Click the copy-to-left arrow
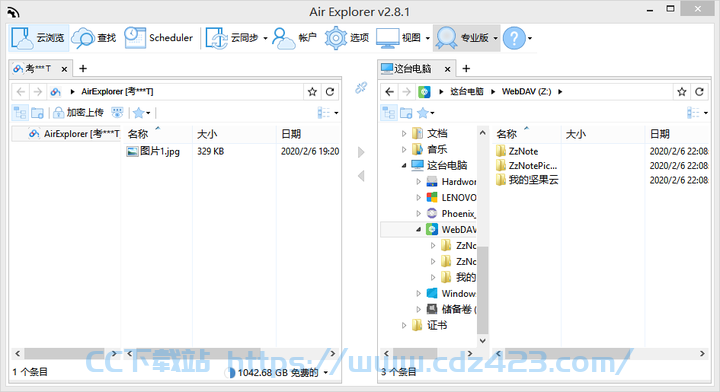The height and width of the screenshot is (392, 720). pyautogui.click(x=361, y=176)
